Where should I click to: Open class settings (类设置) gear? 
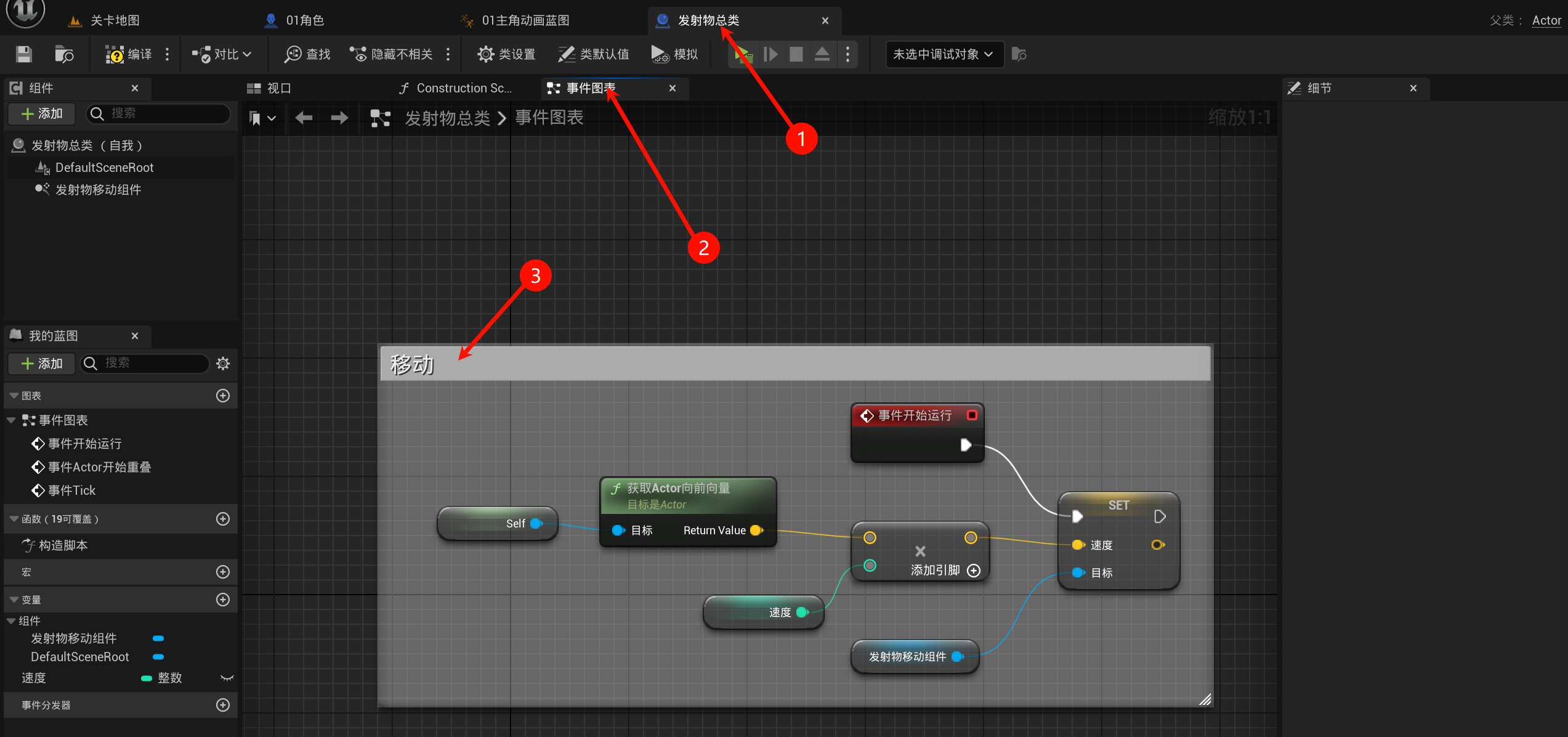pyautogui.click(x=485, y=54)
